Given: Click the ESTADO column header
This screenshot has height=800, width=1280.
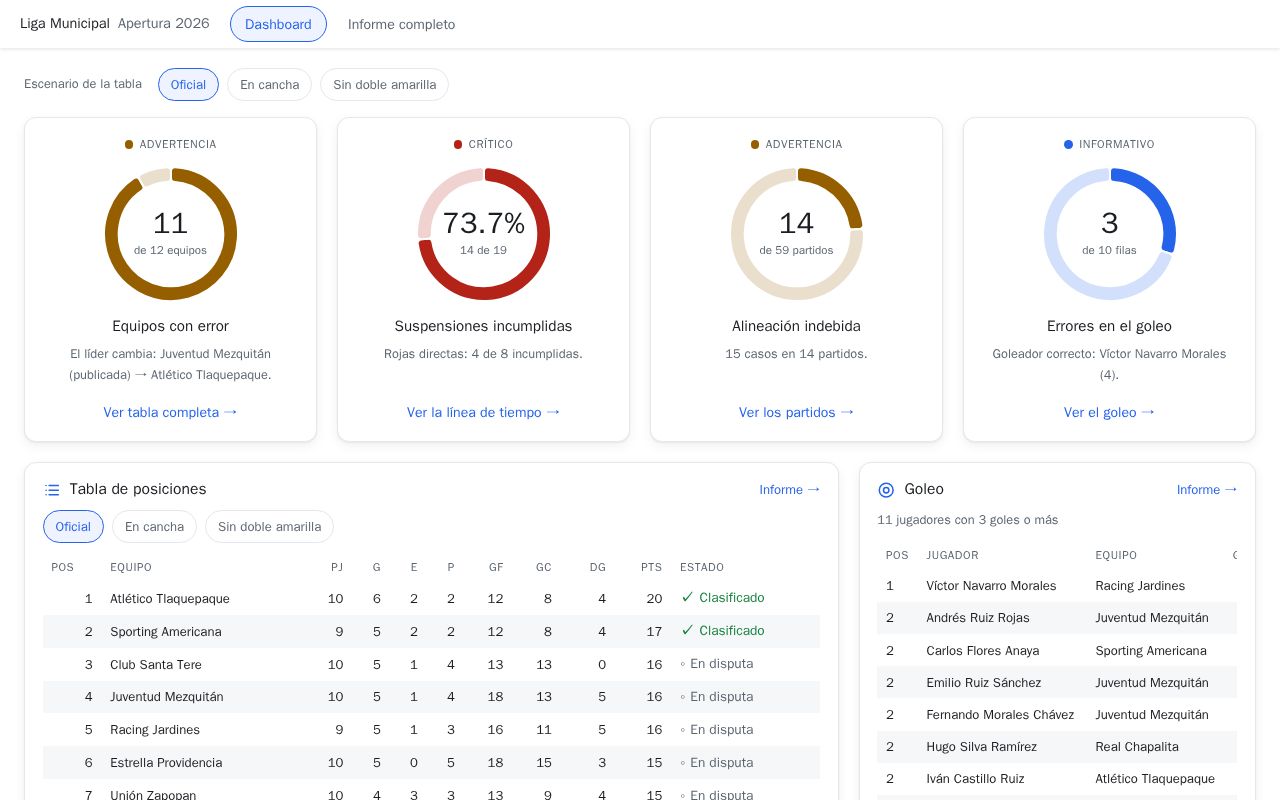Looking at the screenshot, I should [702, 567].
